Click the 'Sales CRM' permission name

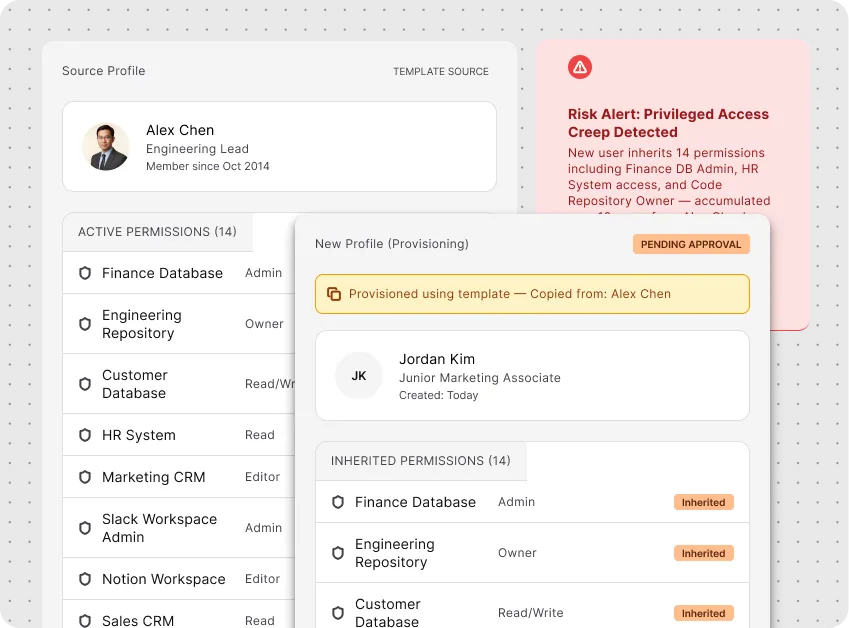point(138,620)
